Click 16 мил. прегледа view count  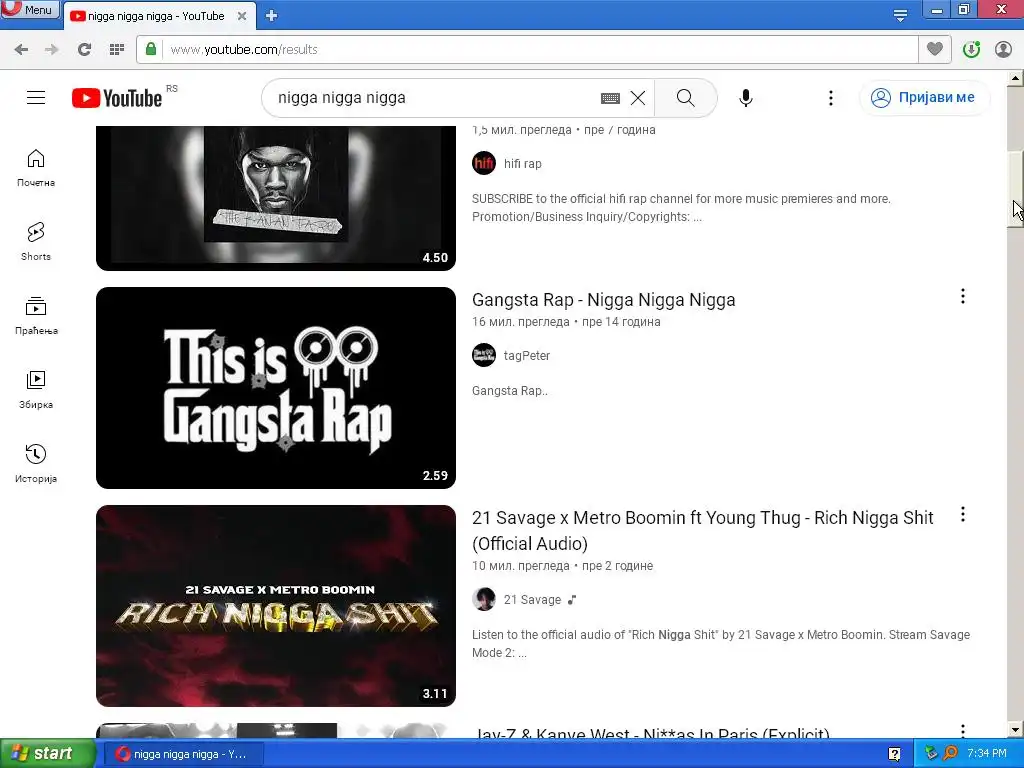pos(520,322)
